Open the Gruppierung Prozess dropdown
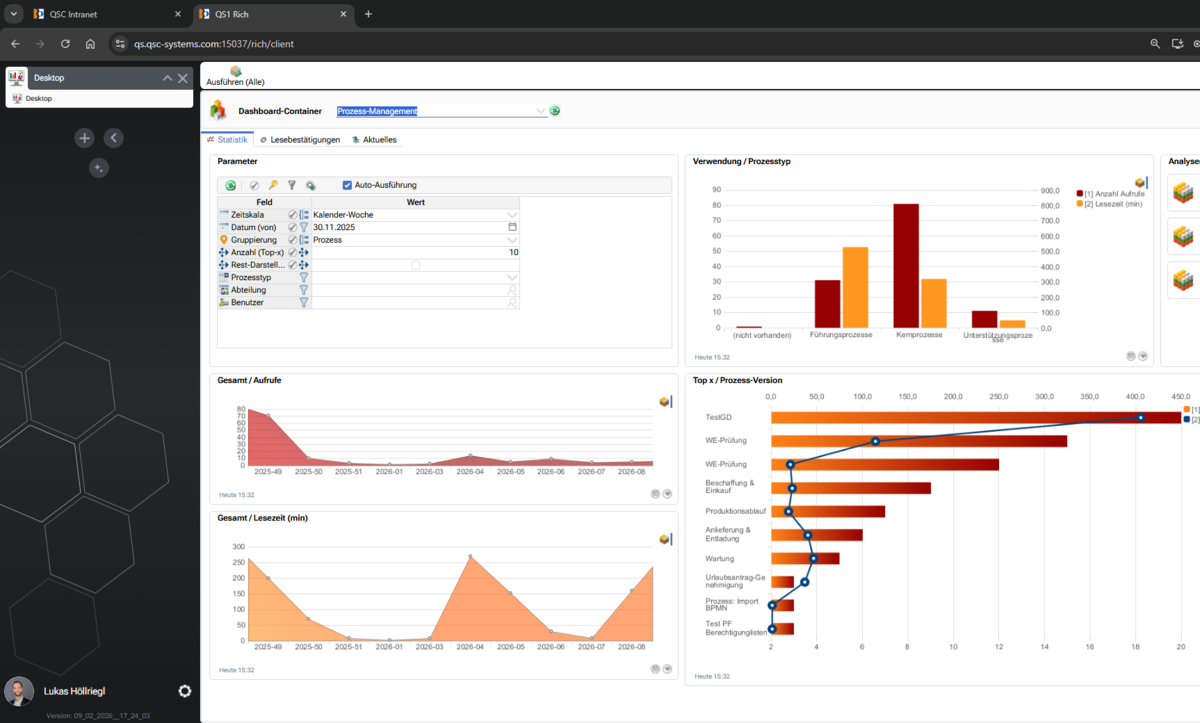The width and height of the screenshot is (1200, 723). (512, 240)
